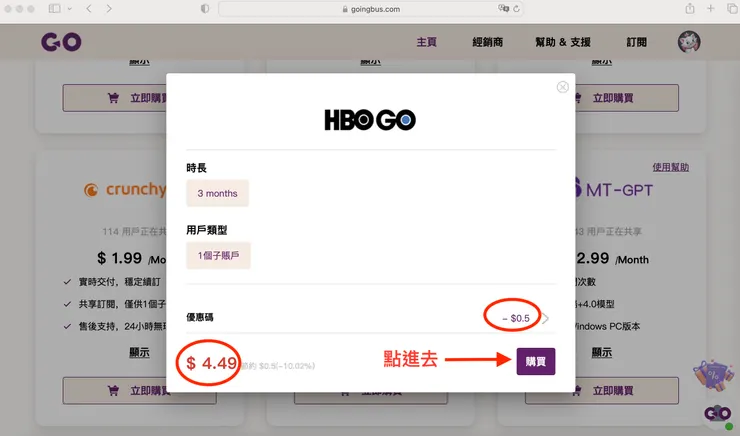Click Safari translate icon in address bar
Screen dimensions: 740x436
503,8
